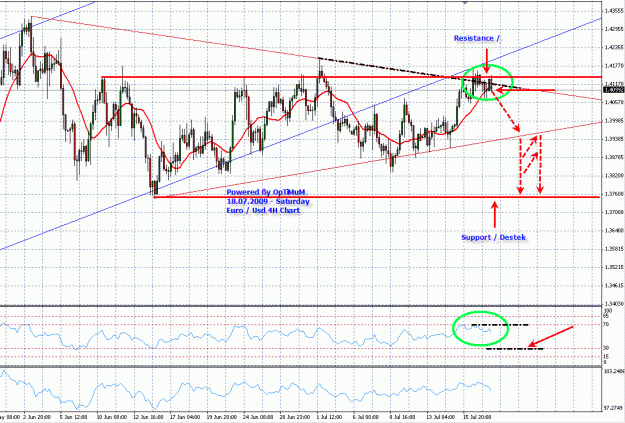625x423 pixels.
Task: Select the '18.07.2009 - Saturday' date text
Action: click(268, 201)
